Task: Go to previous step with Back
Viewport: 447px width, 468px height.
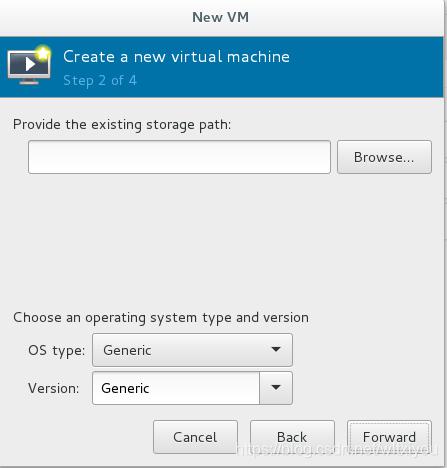Action: pos(292,437)
